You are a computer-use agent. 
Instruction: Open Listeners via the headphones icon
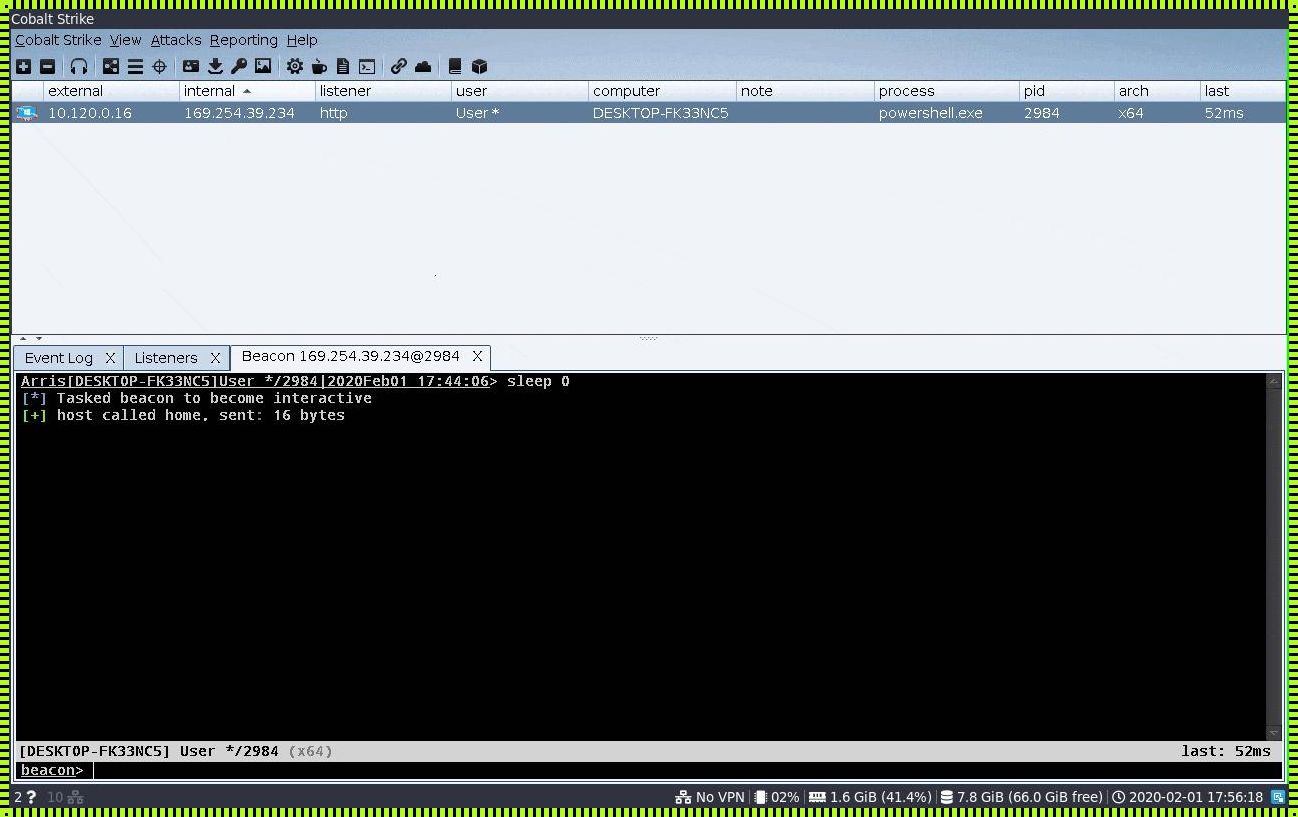79,66
